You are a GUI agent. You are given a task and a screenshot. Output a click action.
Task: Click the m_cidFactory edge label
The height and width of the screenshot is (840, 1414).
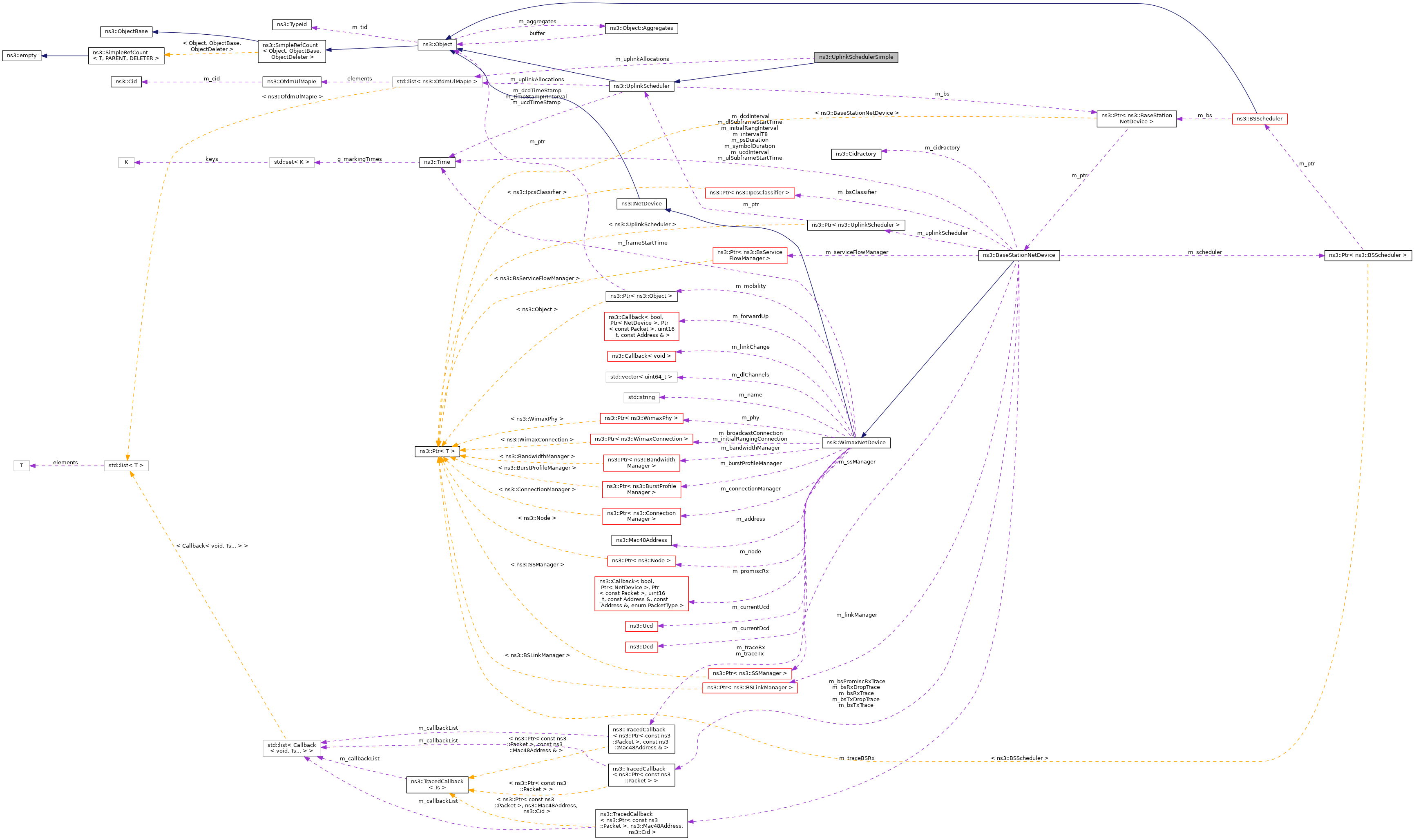tap(942, 148)
